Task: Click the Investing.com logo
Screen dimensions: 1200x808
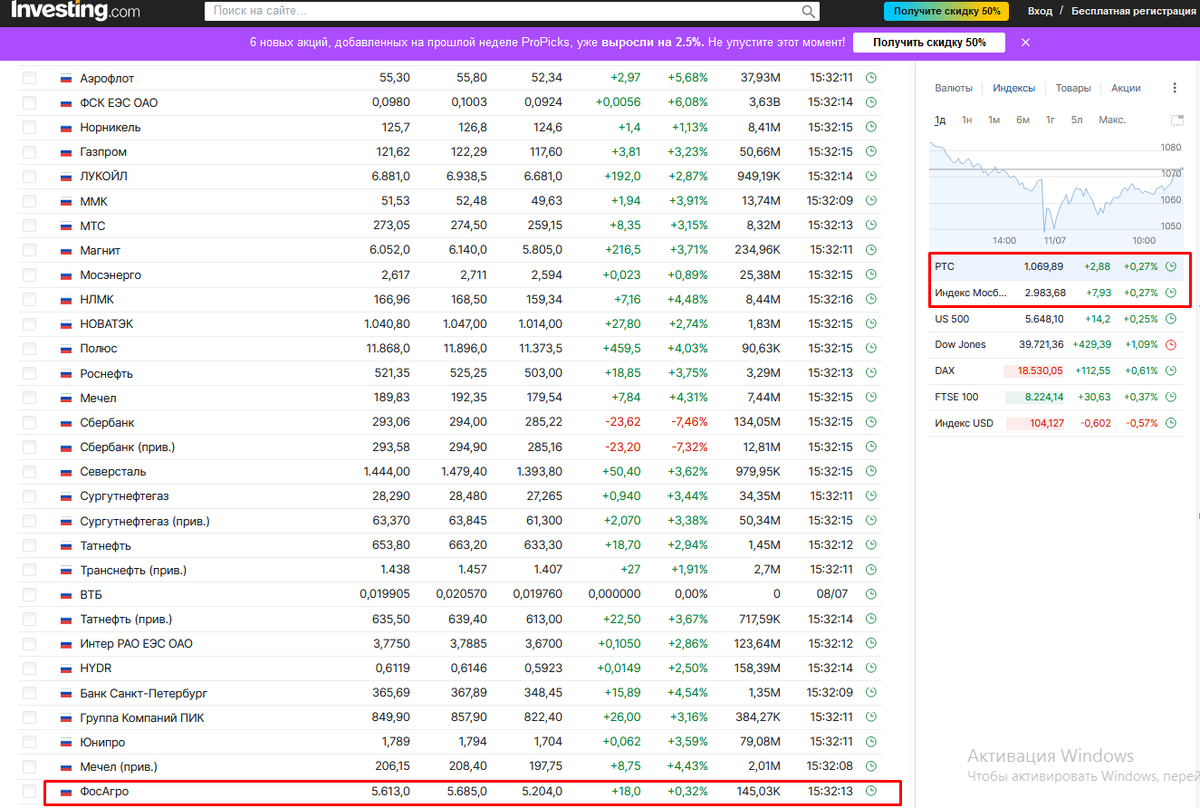Action: (x=75, y=11)
